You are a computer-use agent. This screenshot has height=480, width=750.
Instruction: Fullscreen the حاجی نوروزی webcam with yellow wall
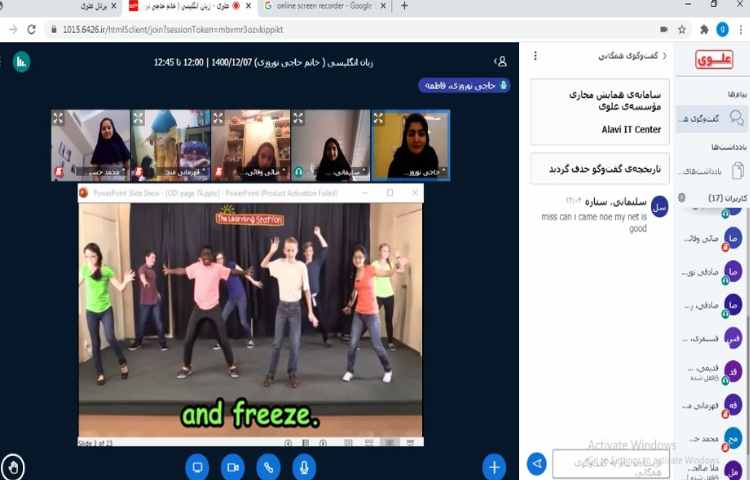378,118
